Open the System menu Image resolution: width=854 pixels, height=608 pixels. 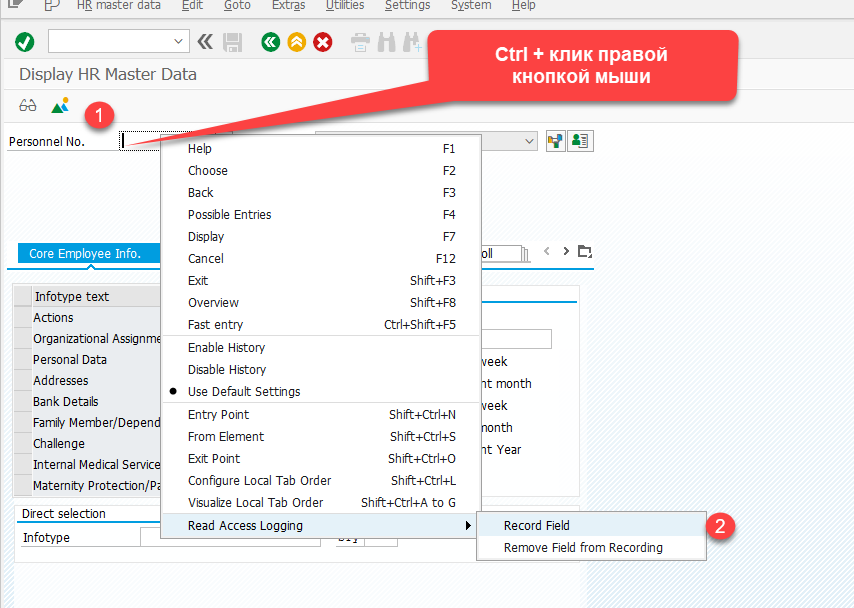point(471,5)
